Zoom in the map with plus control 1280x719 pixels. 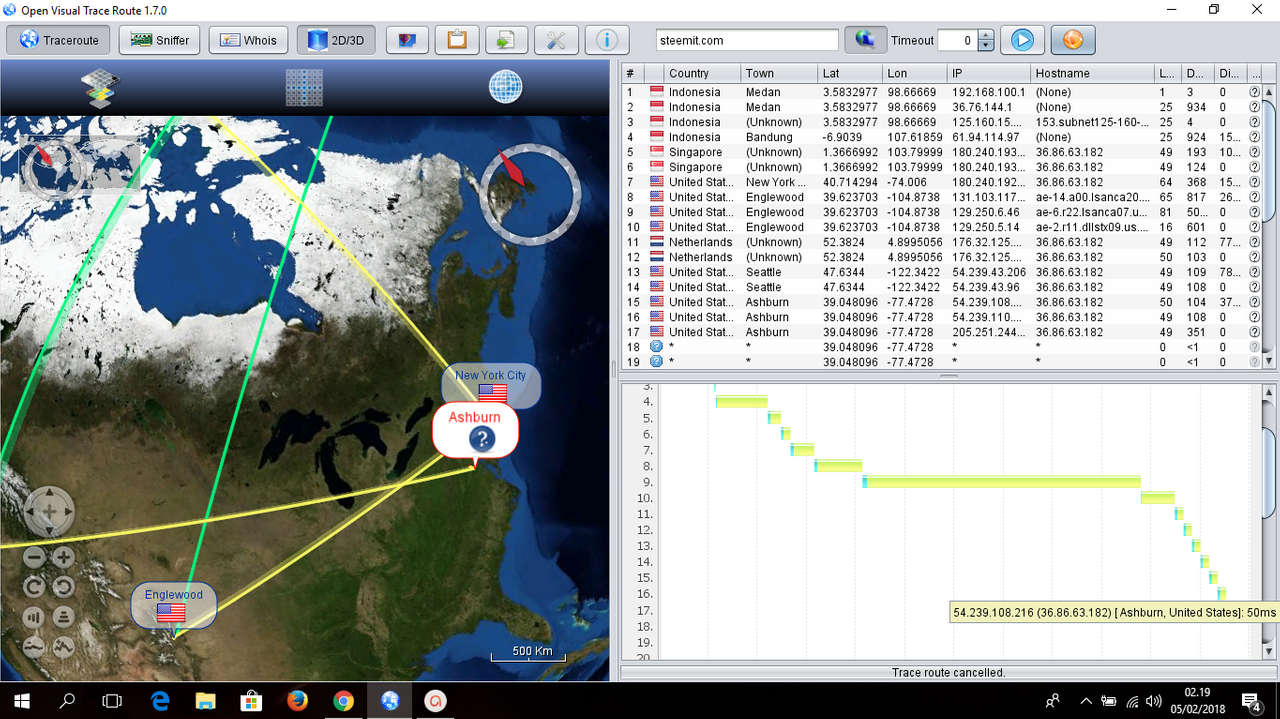pos(64,558)
